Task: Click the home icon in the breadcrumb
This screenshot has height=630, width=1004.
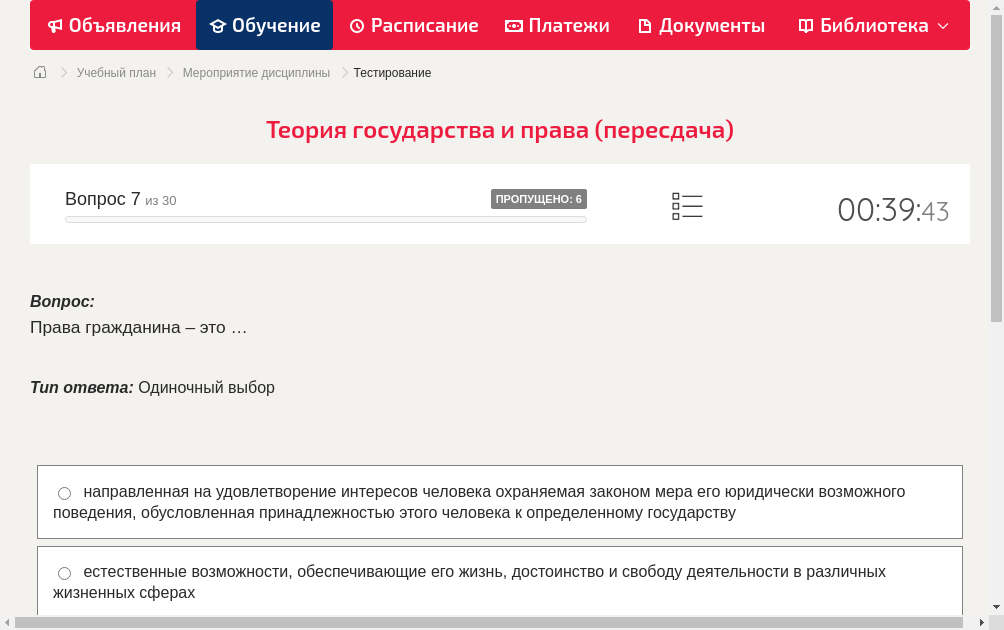Action: tap(39, 72)
